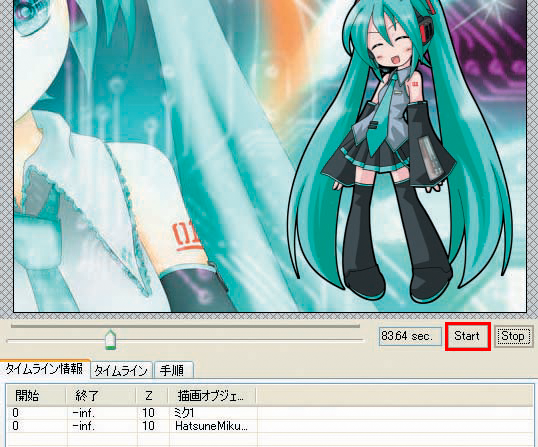Image resolution: width=538 pixels, height=447 pixels.
Task: Select the HatsuneMiku... row
Action: pyautogui.click(x=269, y=426)
